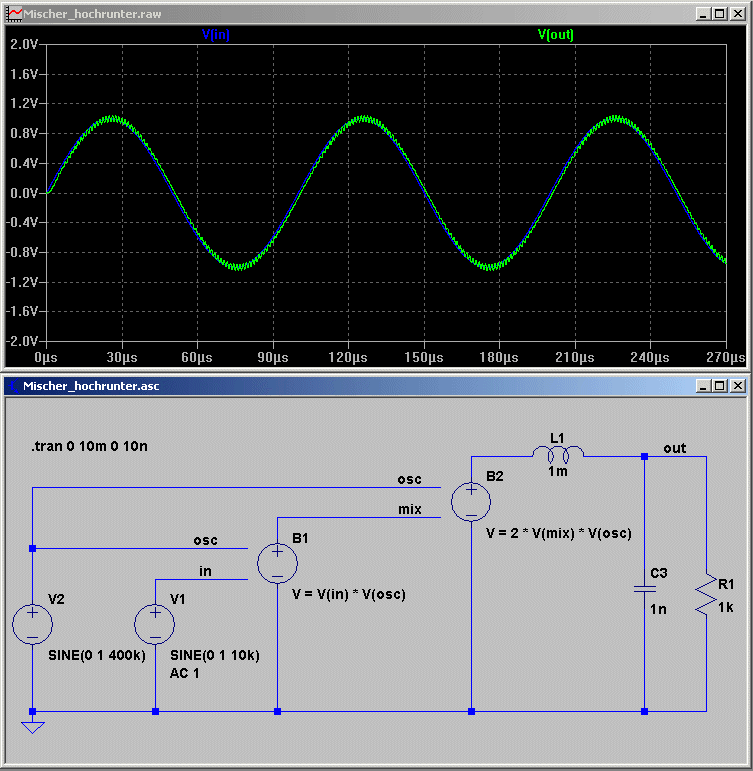The height and width of the screenshot is (771, 753).
Task: Click the 180µs label on the time axis
Action: click(499, 357)
